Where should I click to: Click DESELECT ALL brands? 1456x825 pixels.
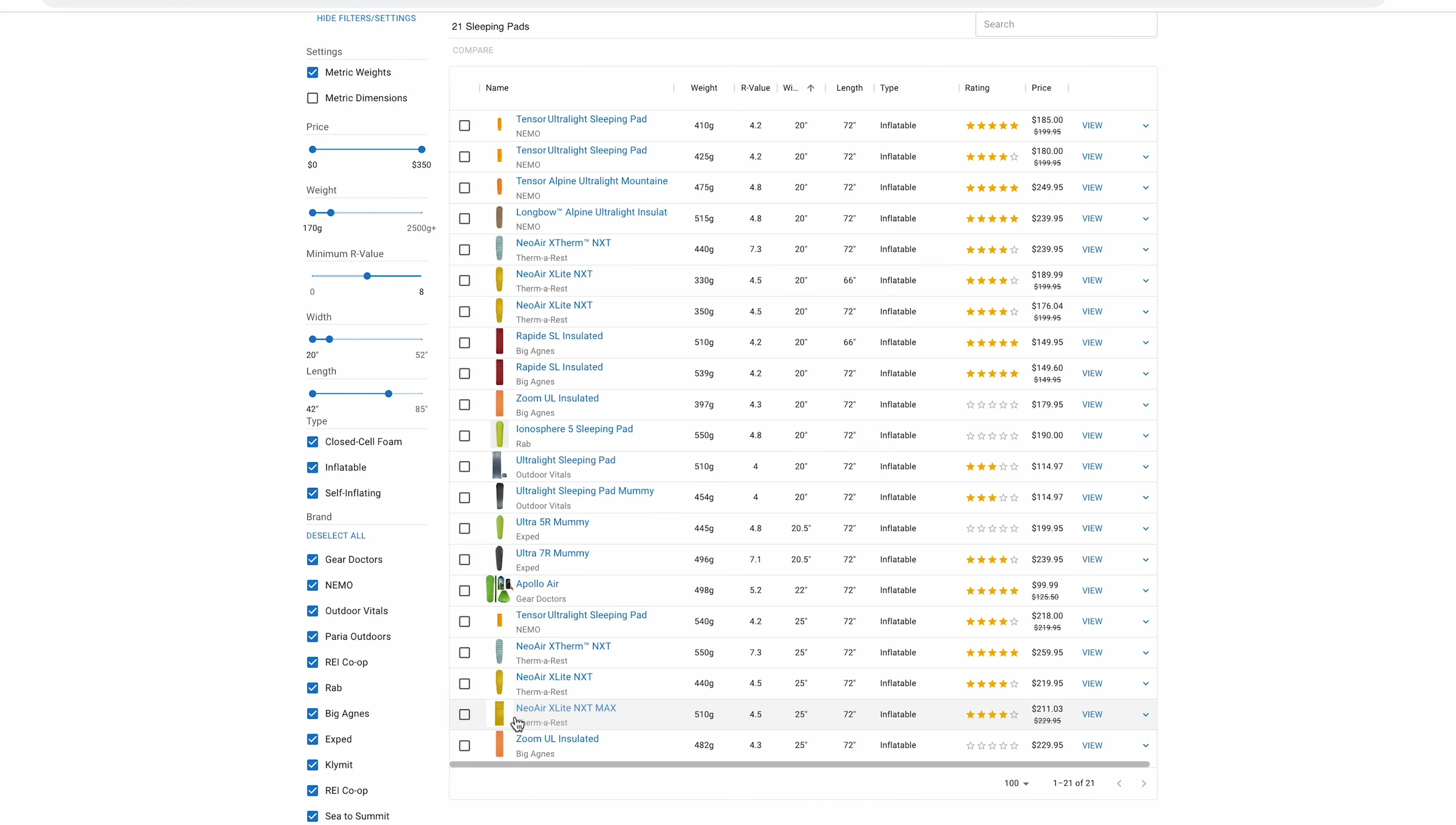[x=335, y=536]
